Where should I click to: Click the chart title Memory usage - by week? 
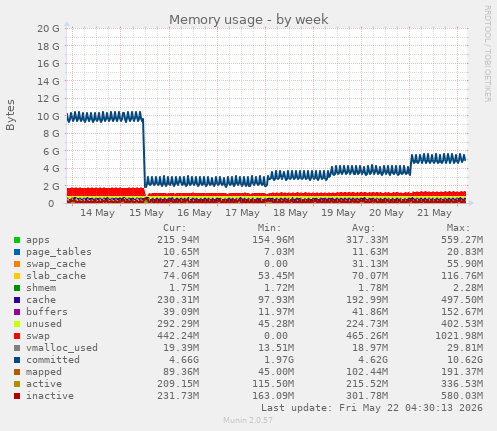click(x=249, y=20)
